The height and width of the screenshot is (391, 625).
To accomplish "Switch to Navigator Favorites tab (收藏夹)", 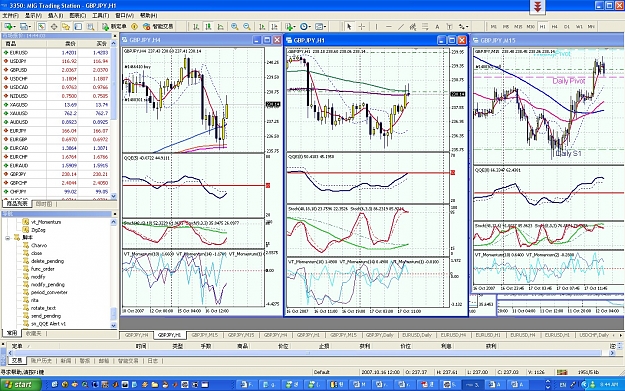I will (33, 333).
